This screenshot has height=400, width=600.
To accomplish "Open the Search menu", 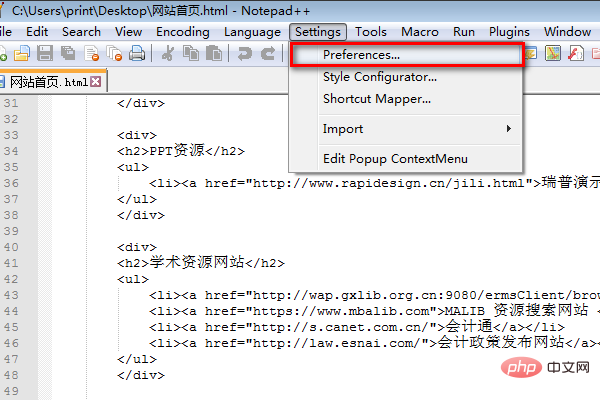I will [x=81, y=32].
